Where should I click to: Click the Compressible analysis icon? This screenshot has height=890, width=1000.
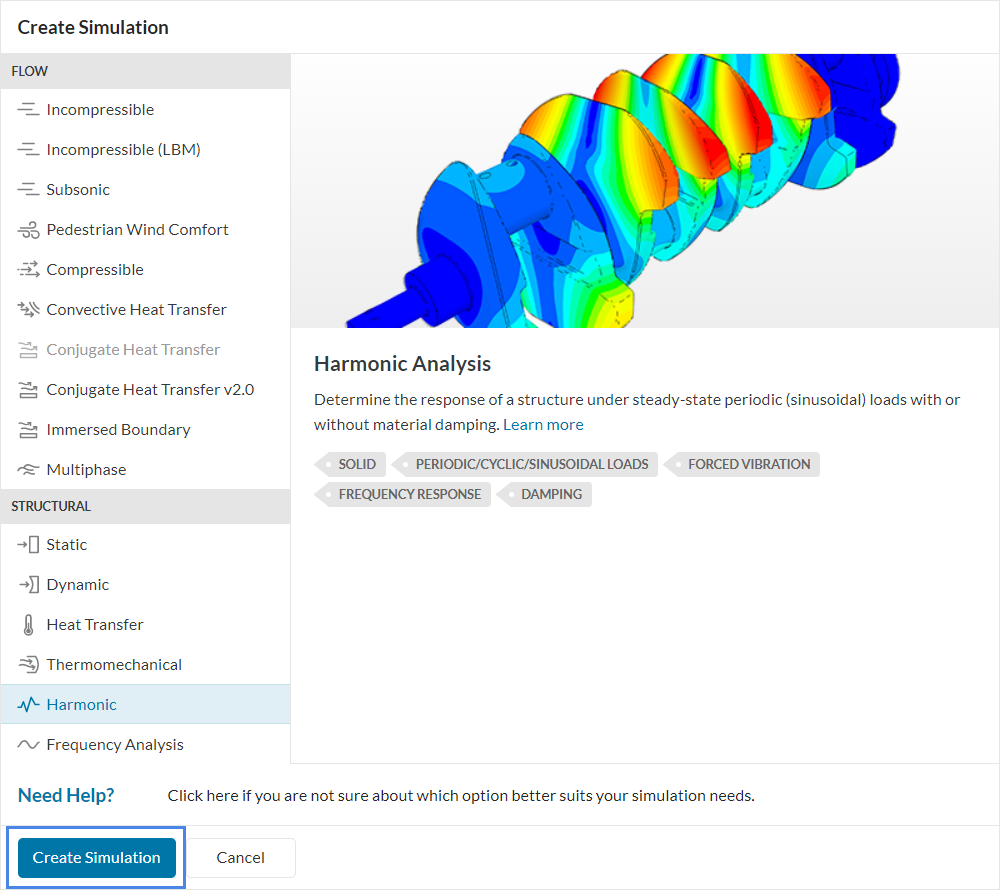[x=28, y=270]
